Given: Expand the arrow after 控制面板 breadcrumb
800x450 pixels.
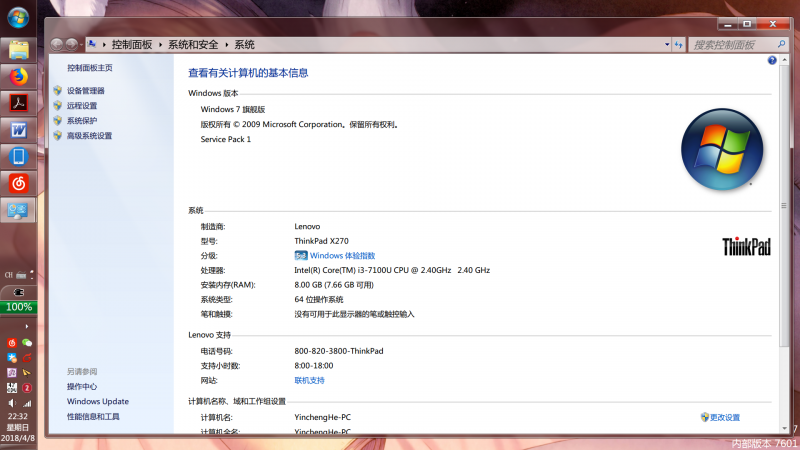Looking at the screenshot, I should 160,45.
